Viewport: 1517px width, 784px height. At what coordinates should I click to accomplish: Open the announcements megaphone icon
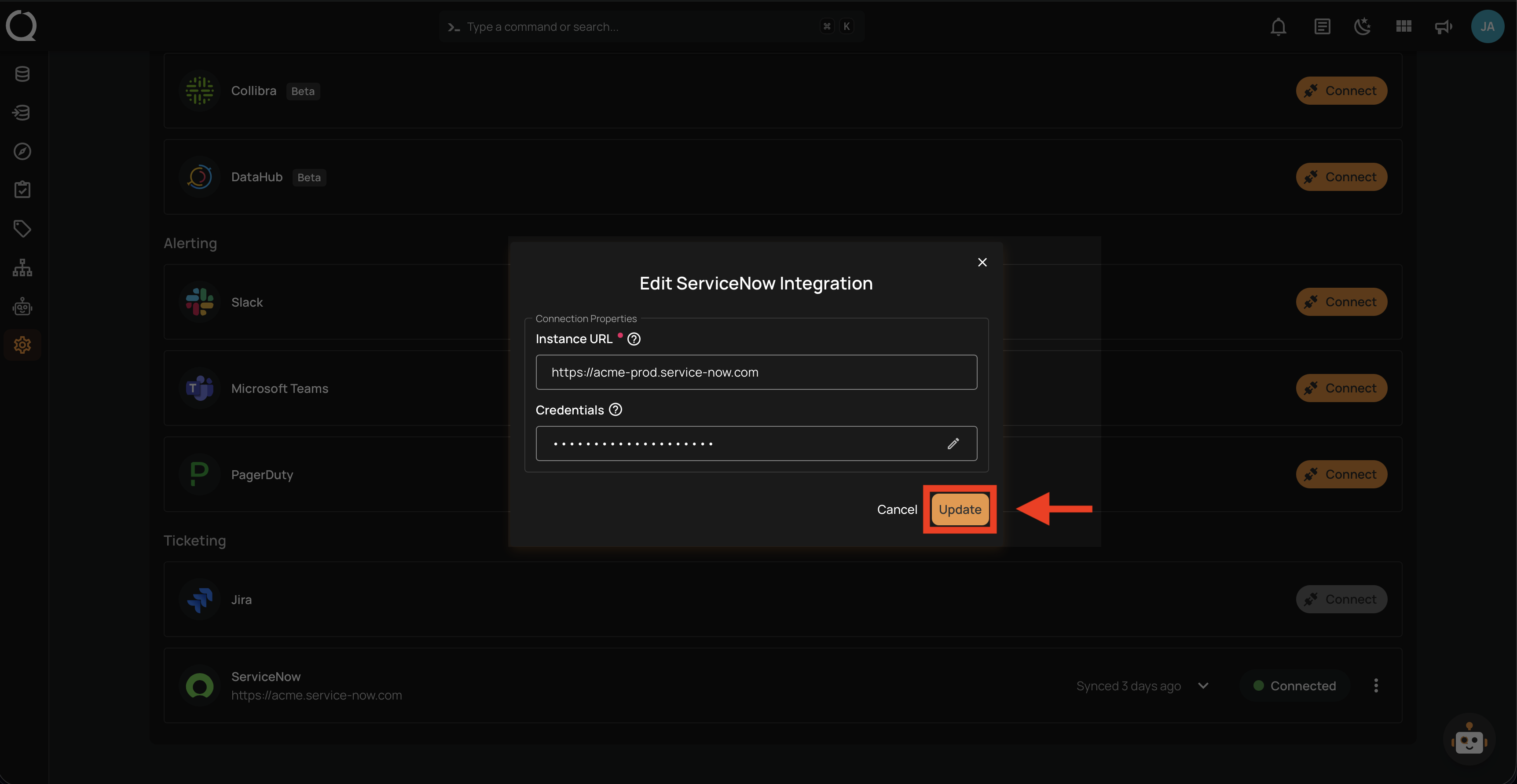point(1444,26)
